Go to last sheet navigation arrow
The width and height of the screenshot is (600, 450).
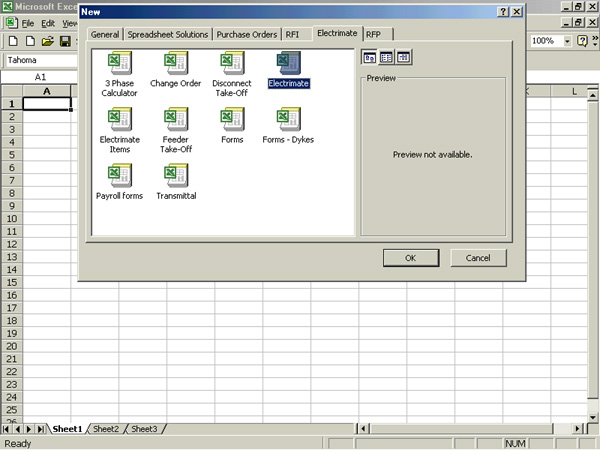pyautogui.click(x=41, y=429)
